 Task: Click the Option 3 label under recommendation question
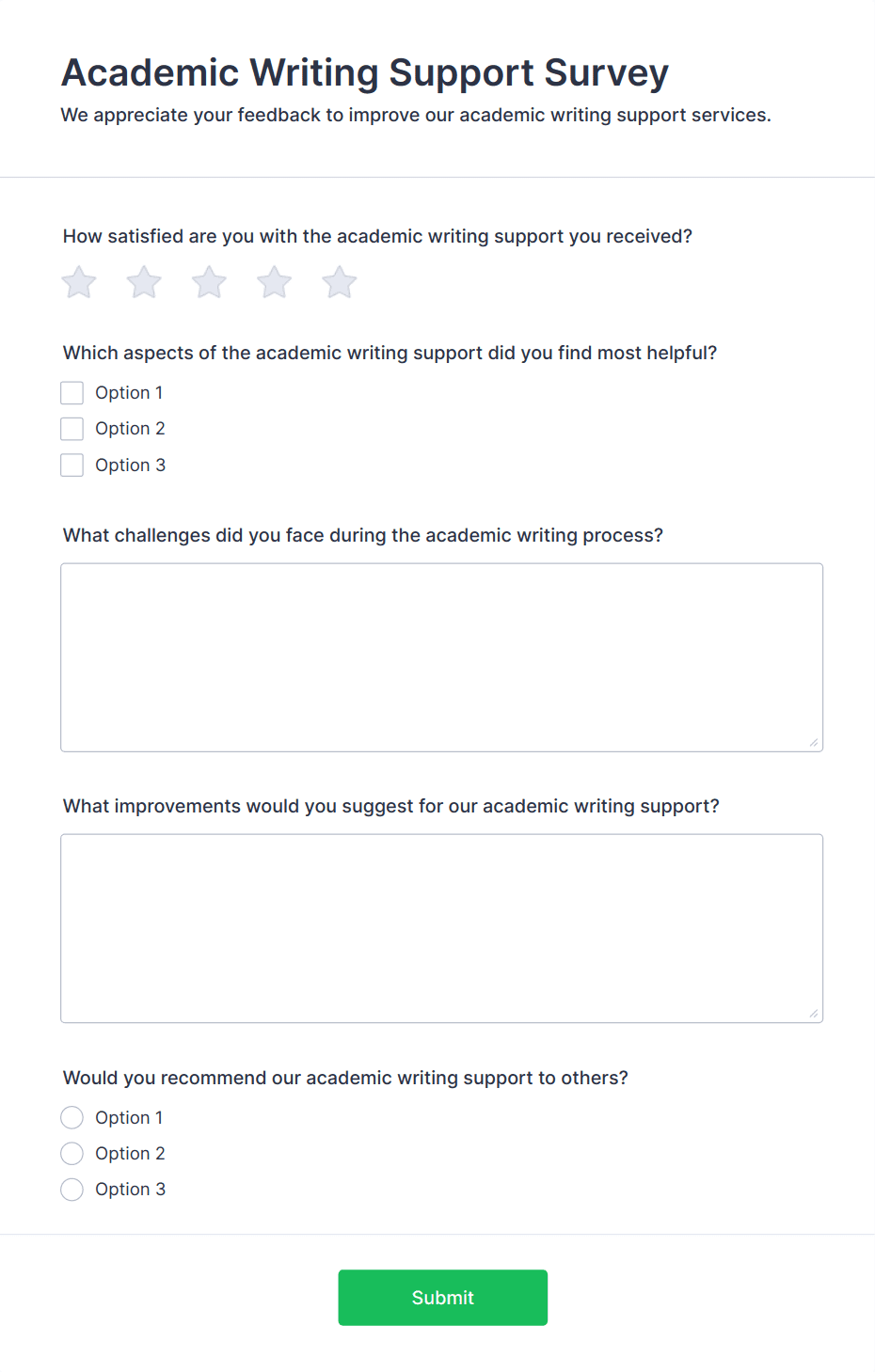tap(130, 1189)
